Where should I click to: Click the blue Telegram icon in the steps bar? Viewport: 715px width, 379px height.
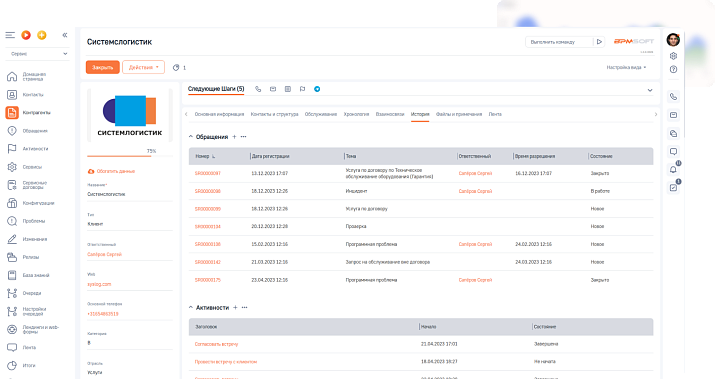[x=317, y=89]
